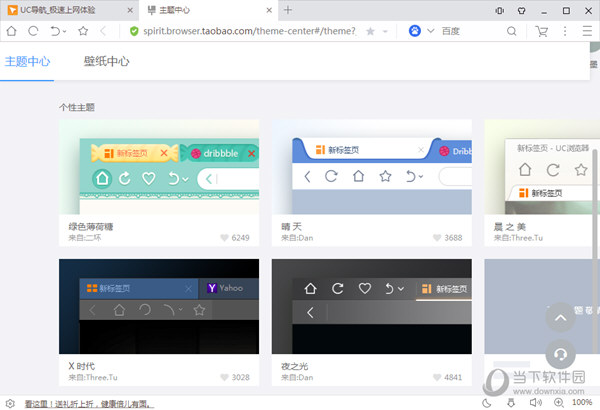The height and width of the screenshot is (410, 600).
Task: Toggle the sound speaker icon in the status bar
Action: click(535, 403)
